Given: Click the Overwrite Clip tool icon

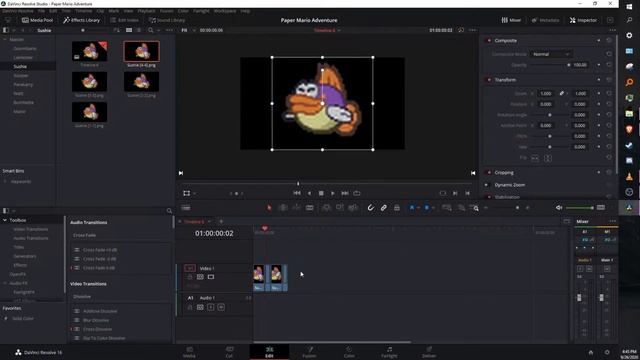Looking at the screenshot, I should [340, 208].
